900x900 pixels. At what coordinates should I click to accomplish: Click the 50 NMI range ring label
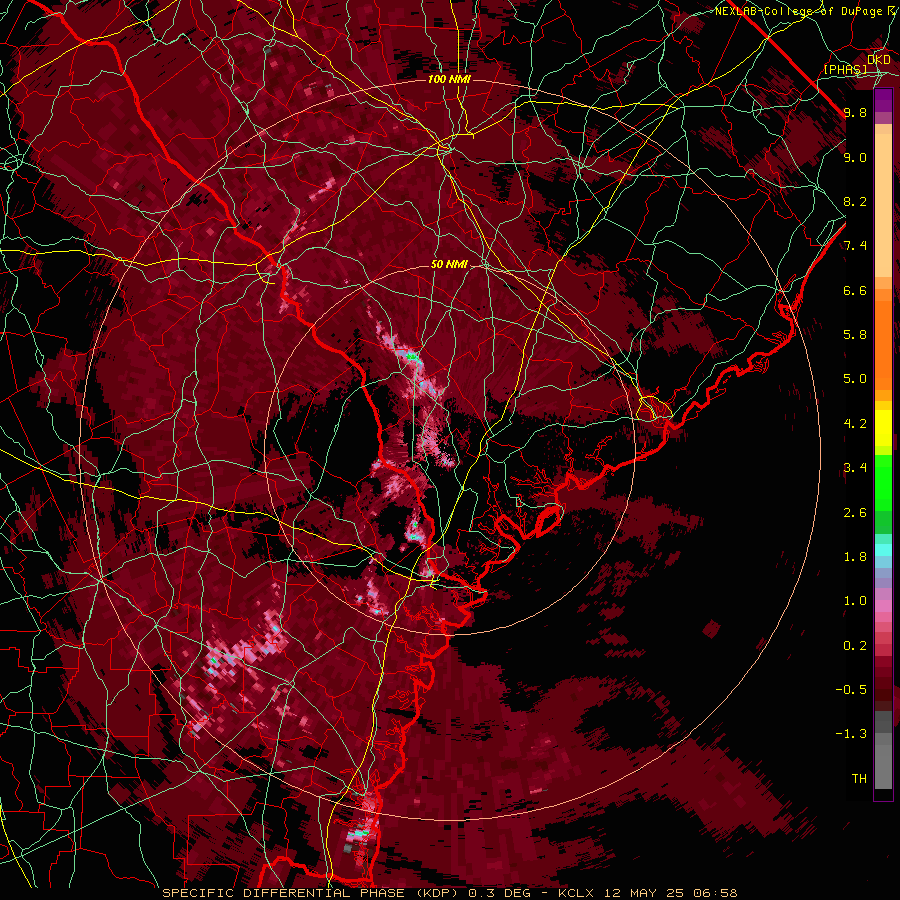[449, 264]
